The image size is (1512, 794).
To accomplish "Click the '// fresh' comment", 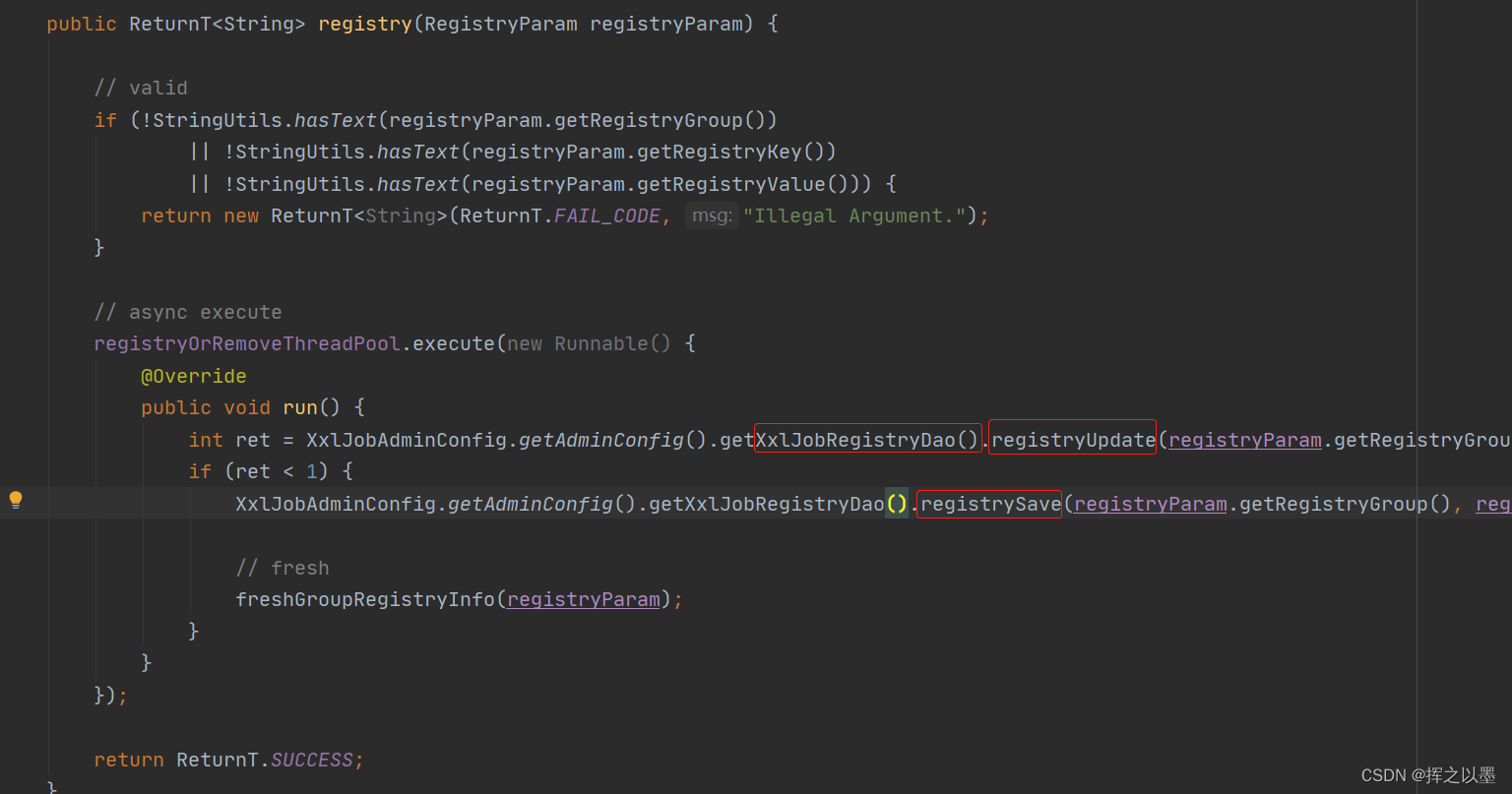I will click(283, 568).
